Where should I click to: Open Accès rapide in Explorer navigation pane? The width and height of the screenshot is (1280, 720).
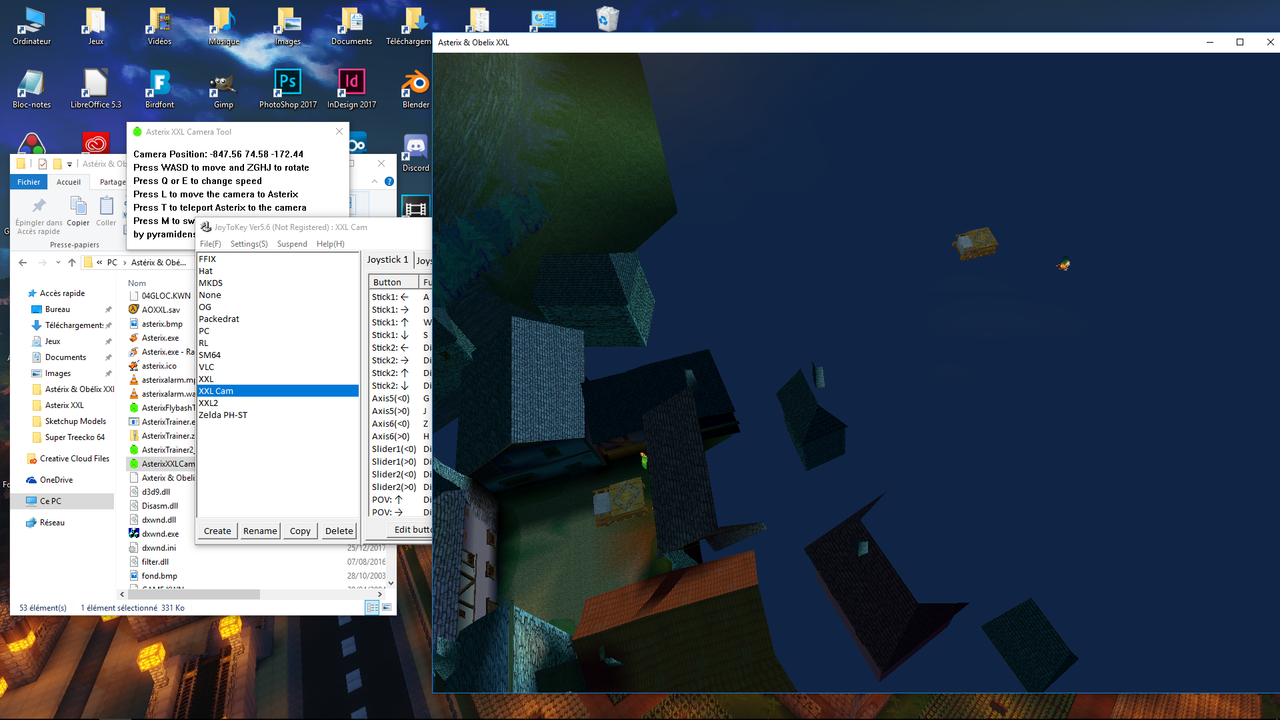point(62,293)
